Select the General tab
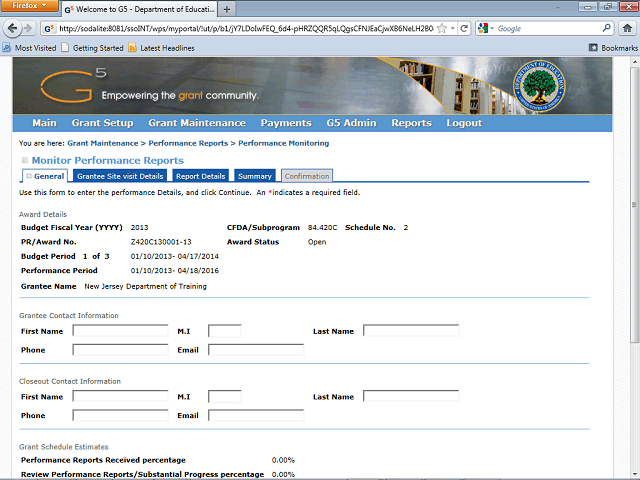The height and width of the screenshot is (480, 640). coord(45,176)
